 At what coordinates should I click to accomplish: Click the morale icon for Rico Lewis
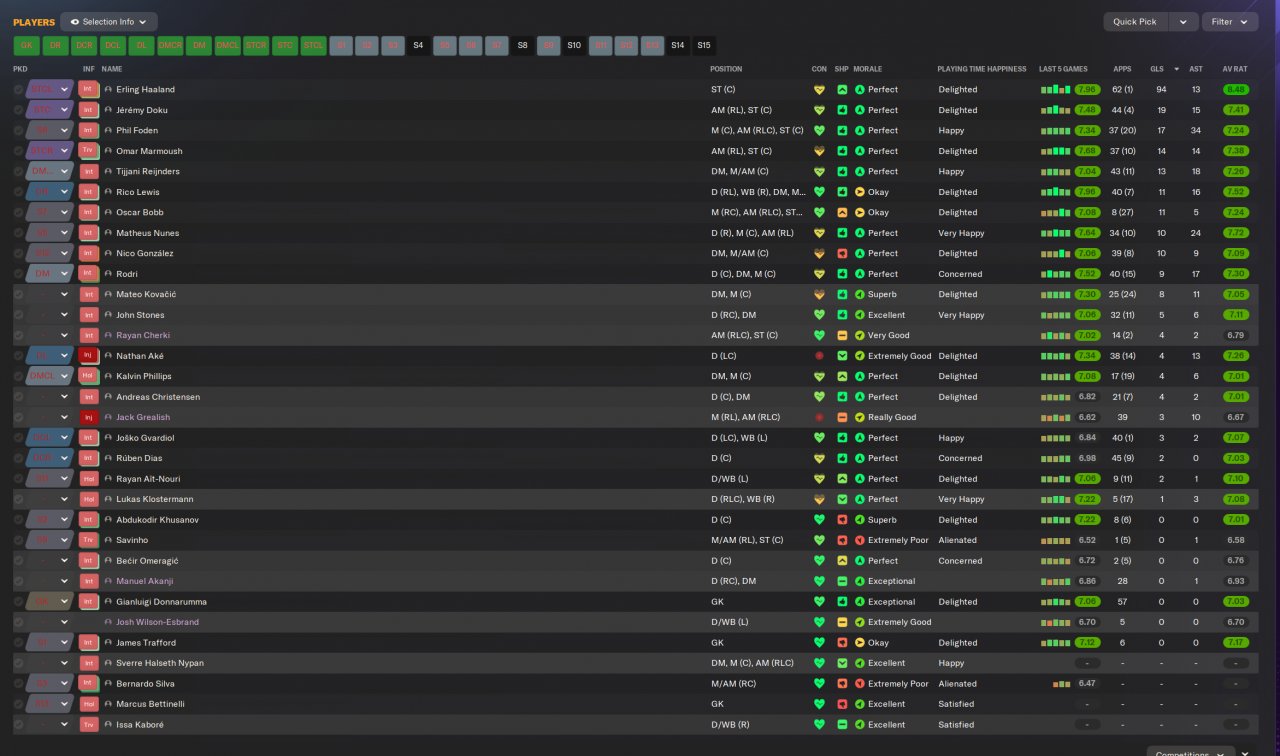click(x=860, y=192)
